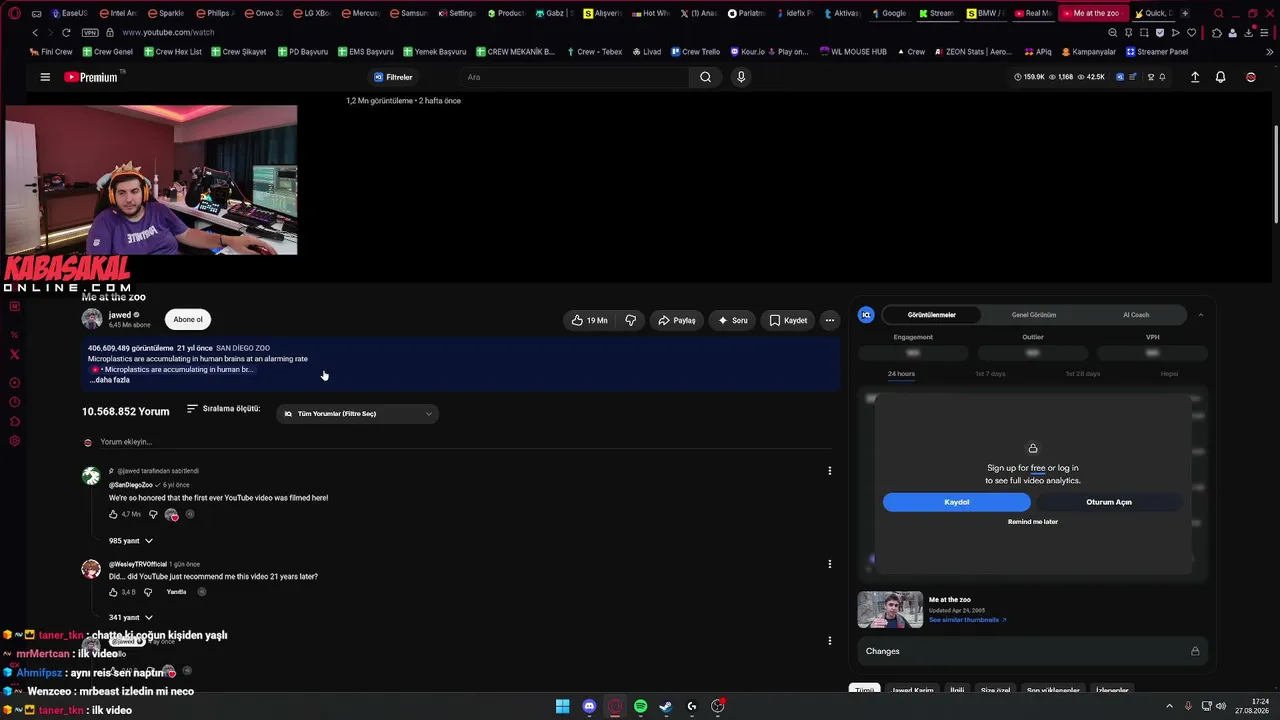This screenshot has width=1280, height=720.
Task: Open options menu for SanDiegoZoo comment
Action: coord(829,471)
